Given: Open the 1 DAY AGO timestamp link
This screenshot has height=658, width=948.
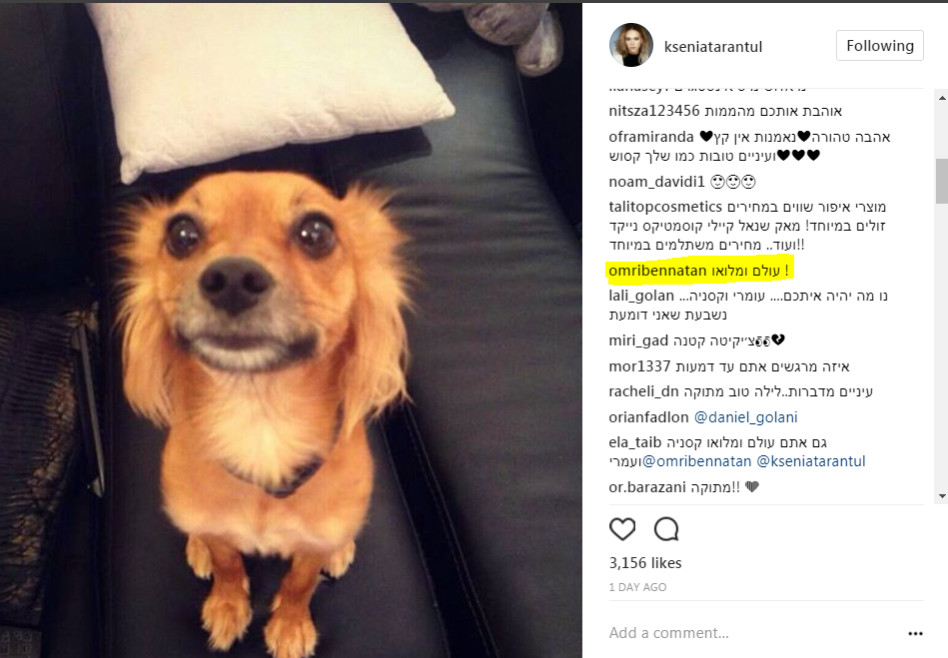Looking at the screenshot, I should [x=637, y=587].
